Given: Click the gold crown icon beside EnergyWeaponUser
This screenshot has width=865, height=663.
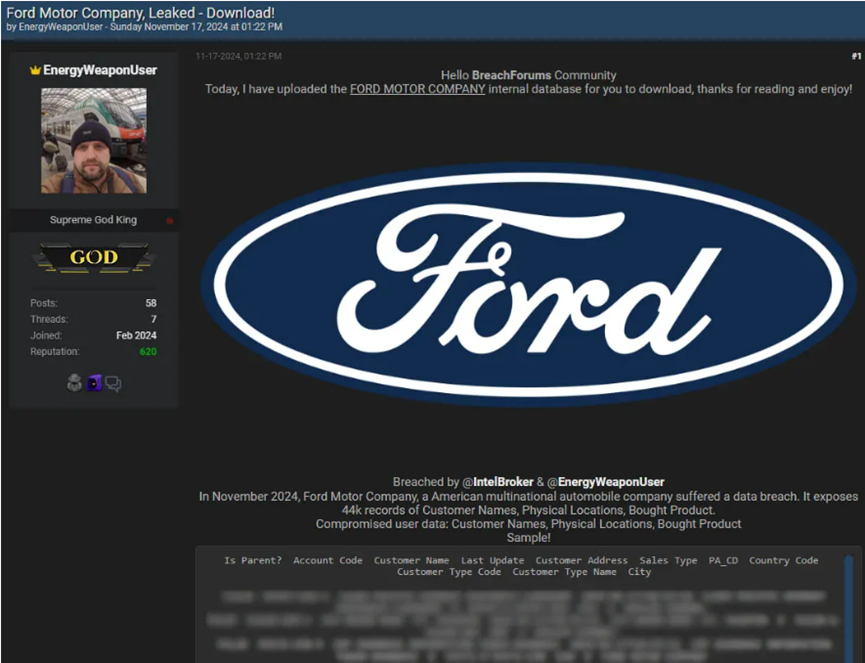Looking at the screenshot, I should click(35, 70).
